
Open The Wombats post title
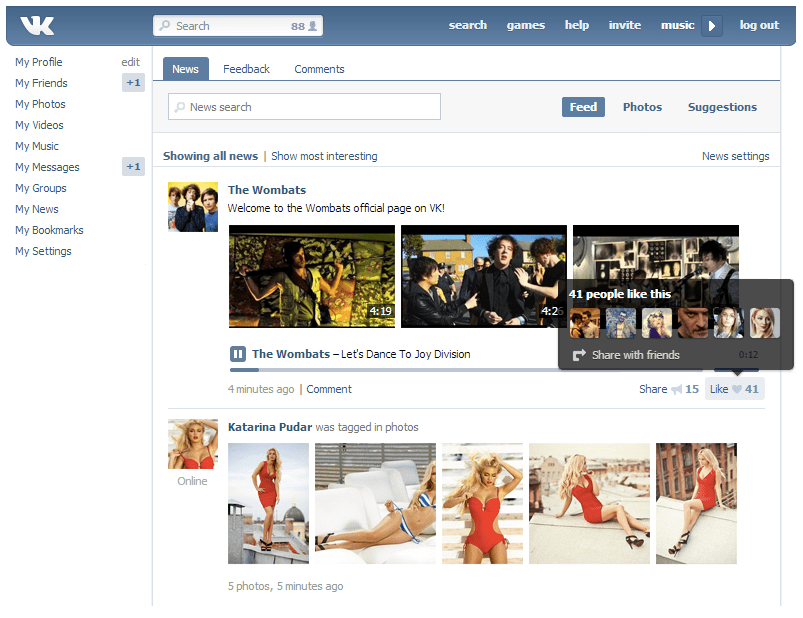pyautogui.click(x=267, y=190)
